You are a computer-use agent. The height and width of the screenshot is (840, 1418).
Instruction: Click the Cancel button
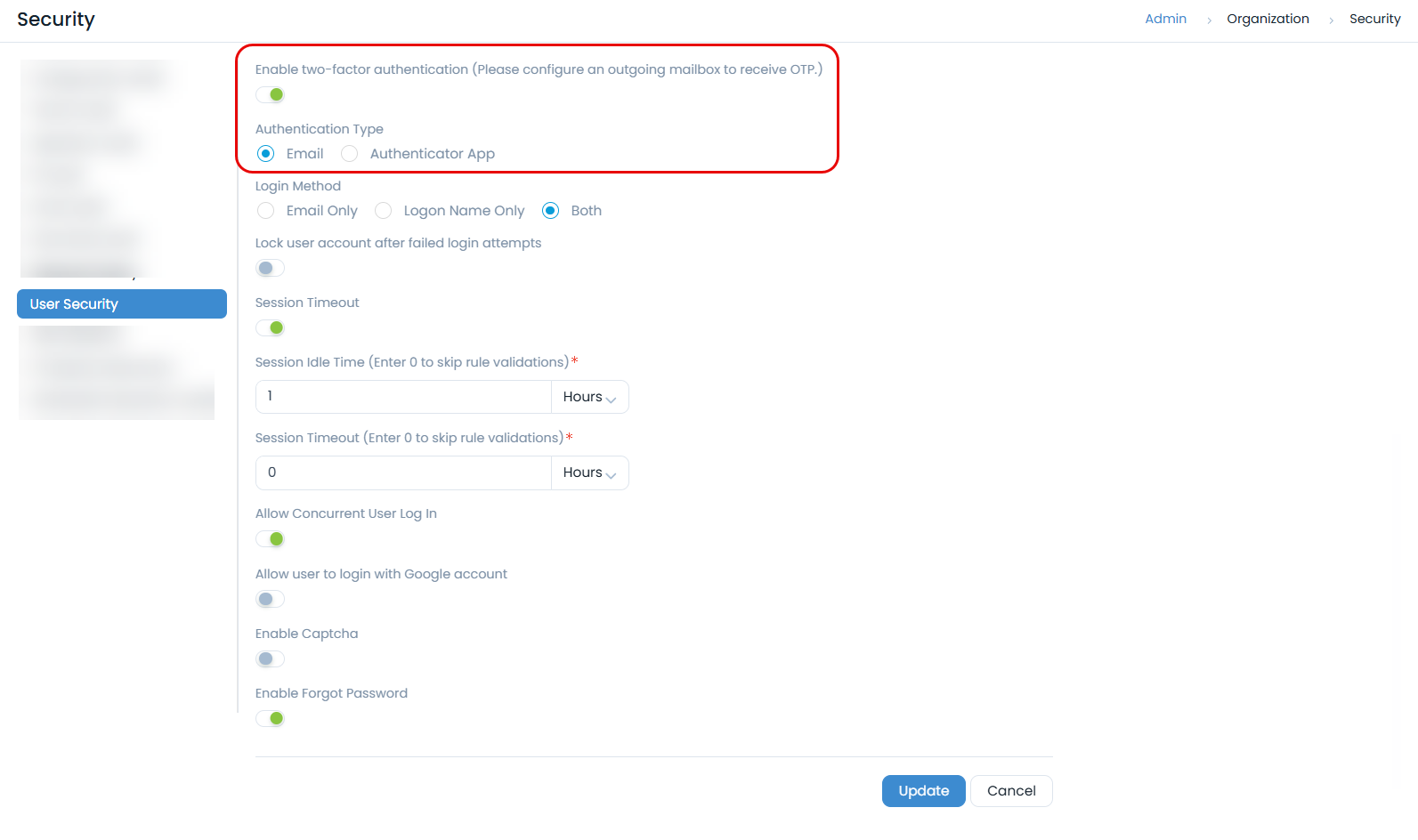point(1011,791)
